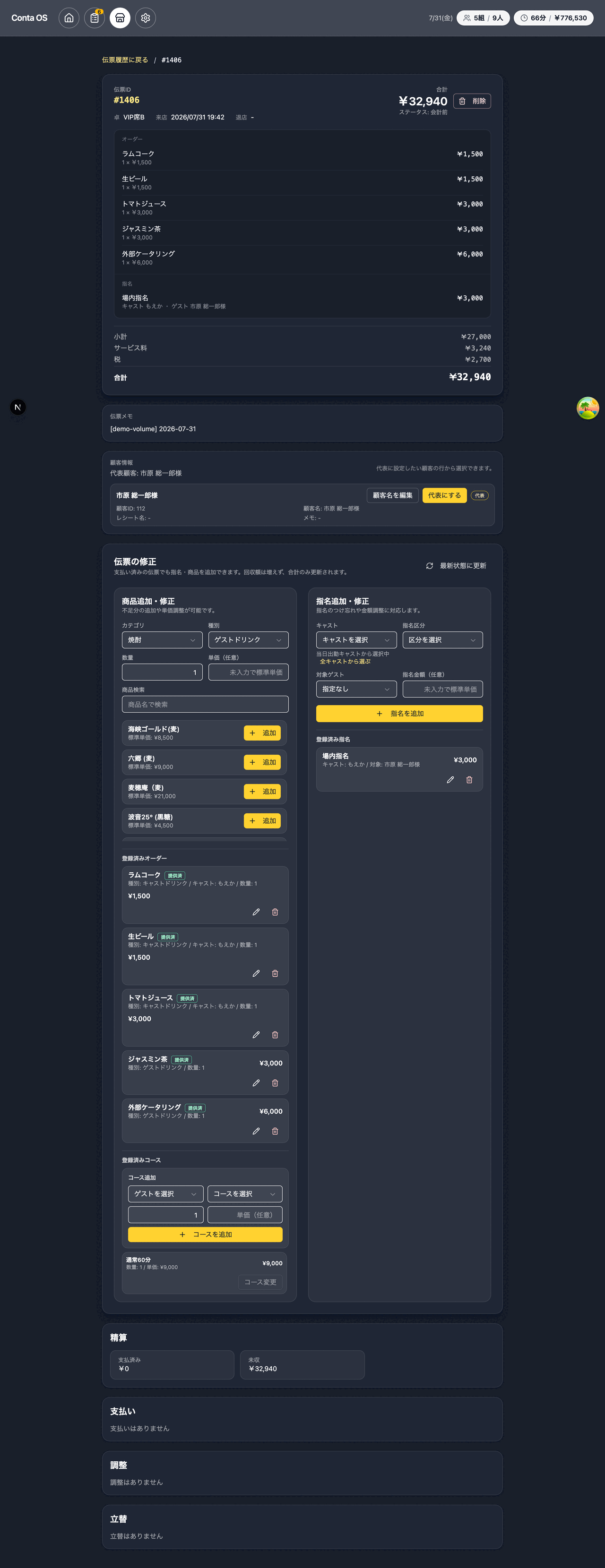Open the 区分を選択 dropdown

[x=443, y=640]
